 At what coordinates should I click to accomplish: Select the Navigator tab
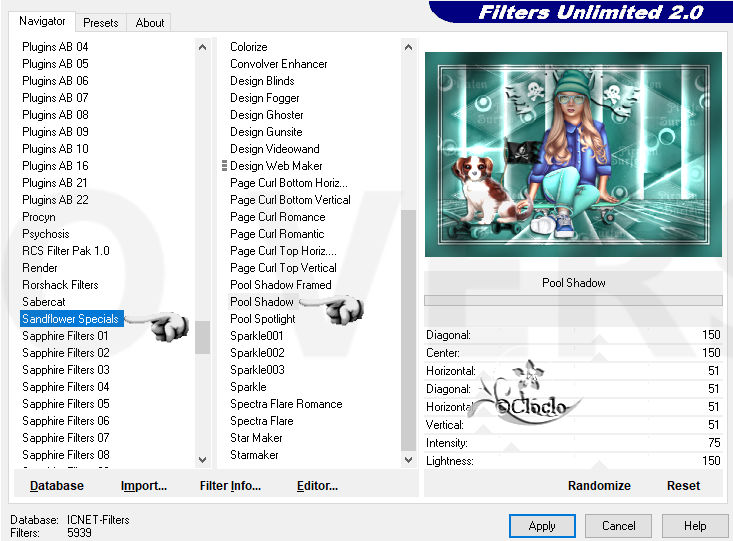click(x=42, y=21)
